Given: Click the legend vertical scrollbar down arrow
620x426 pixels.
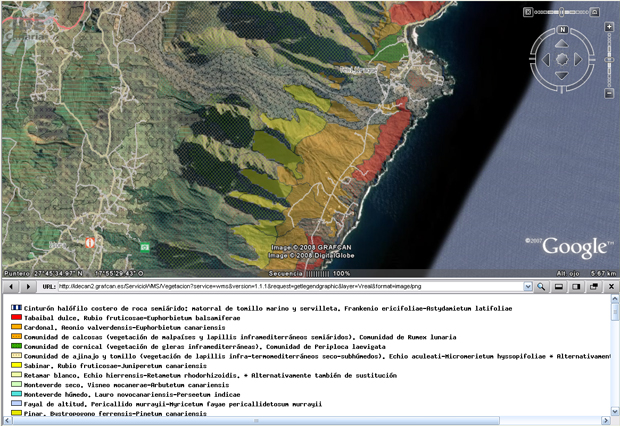Looking at the screenshot, I should [x=615, y=411].
